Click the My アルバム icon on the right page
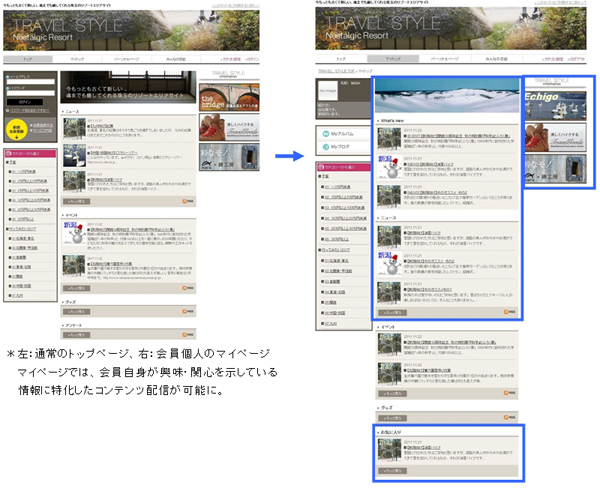 tap(326, 134)
